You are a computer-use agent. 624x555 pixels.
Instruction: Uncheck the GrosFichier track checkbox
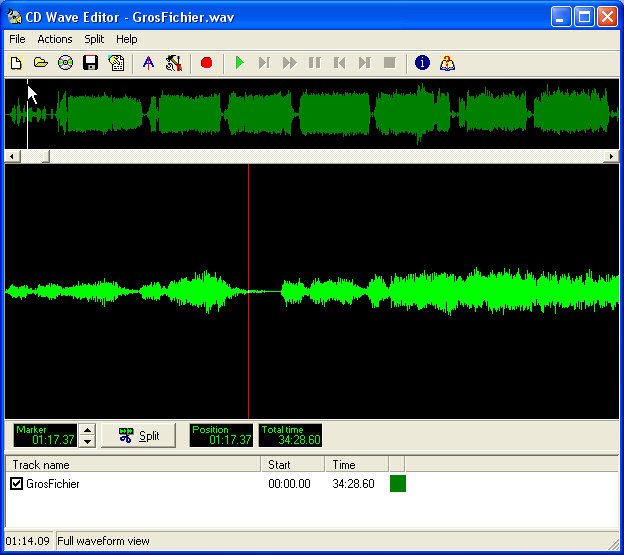[16, 484]
